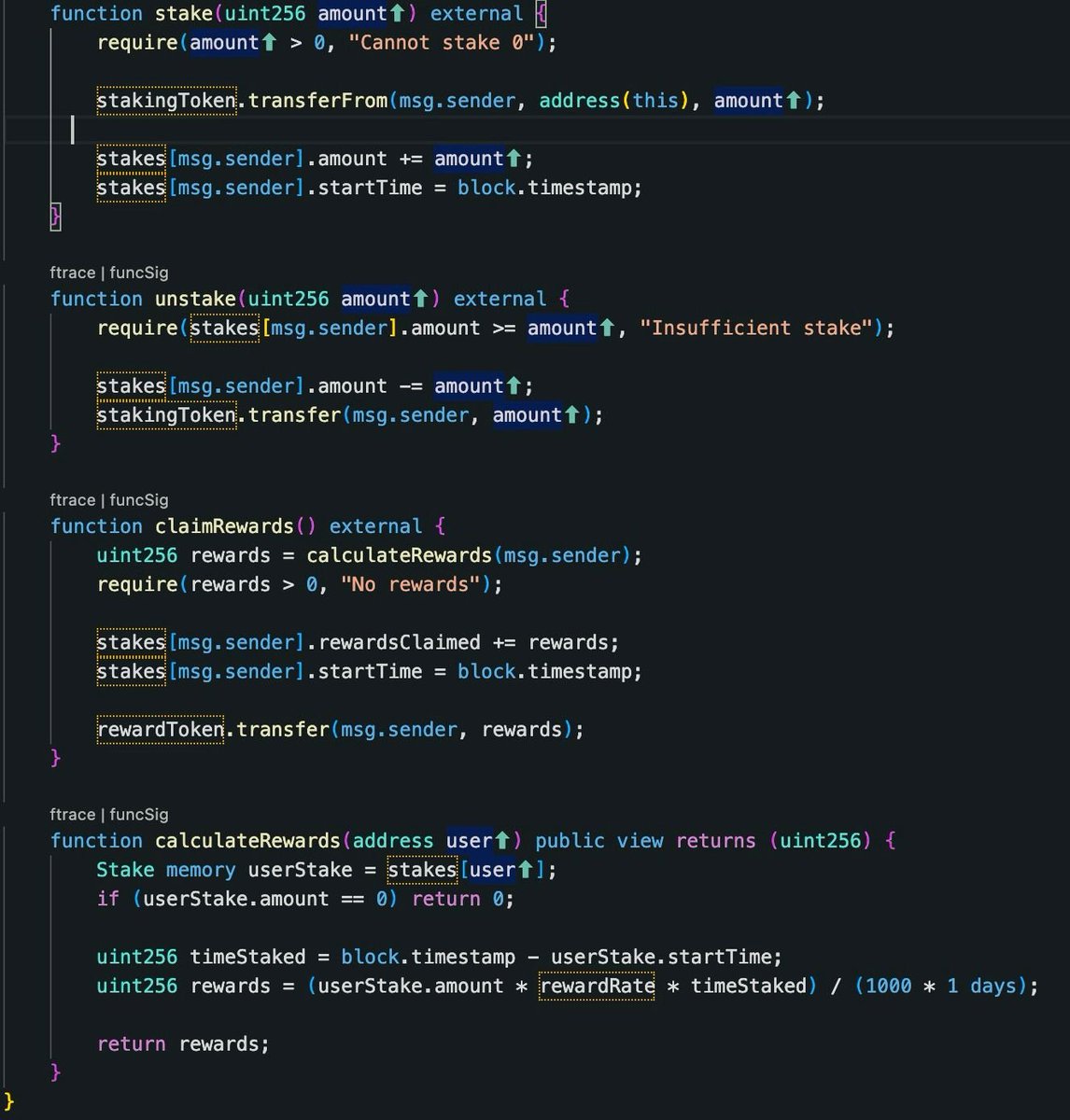This screenshot has height=1120, width=1070.
Task: Click stakingToken in the unstake transfer line
Action: point(166,415)
